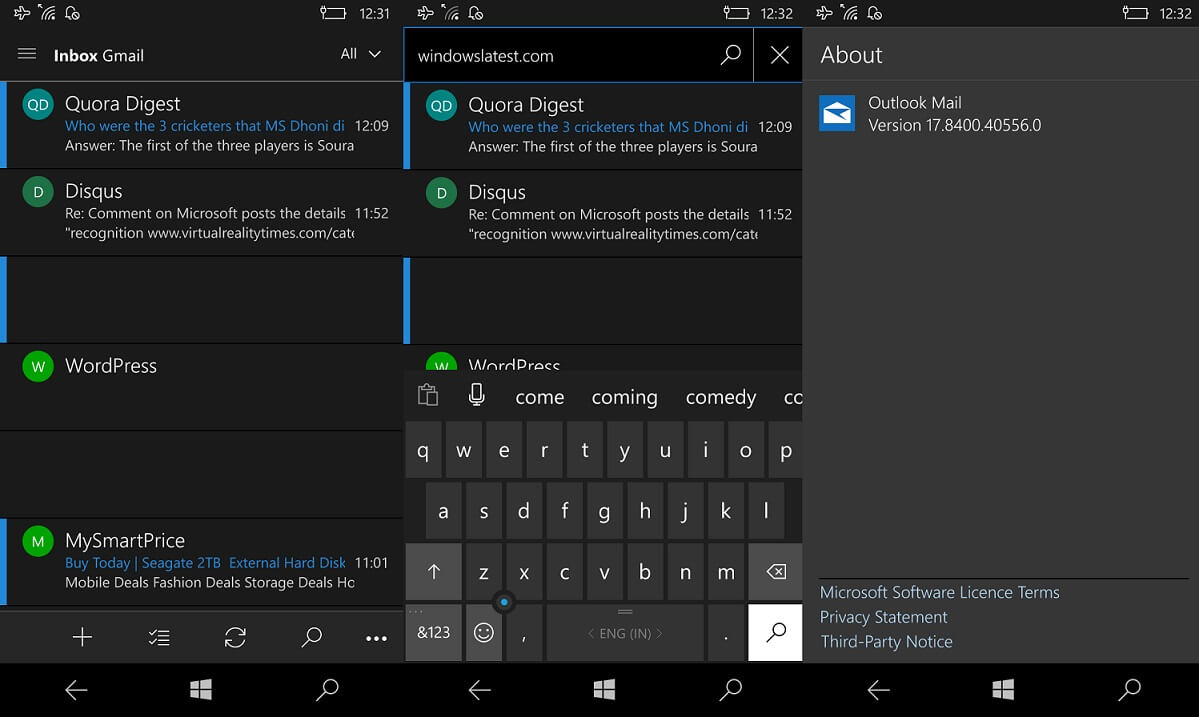The width and height of the screenshot is (1199, 717).
Task: Enable selection mode with the checklist icon
Action: 159,637
